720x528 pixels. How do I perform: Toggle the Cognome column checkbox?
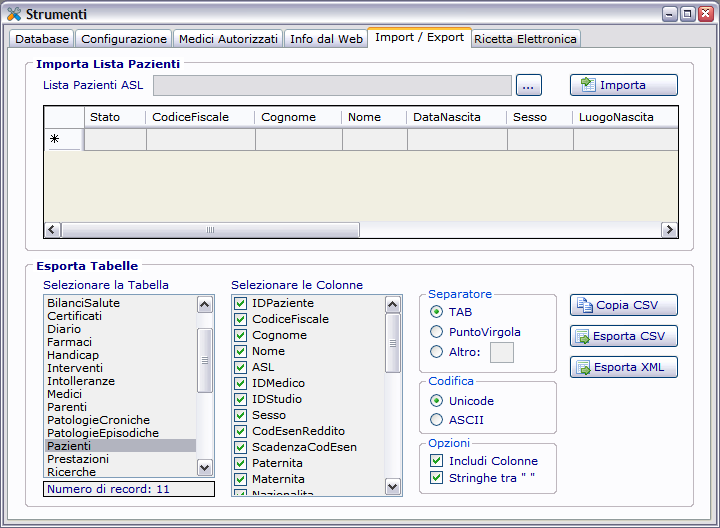click(241, 335)
